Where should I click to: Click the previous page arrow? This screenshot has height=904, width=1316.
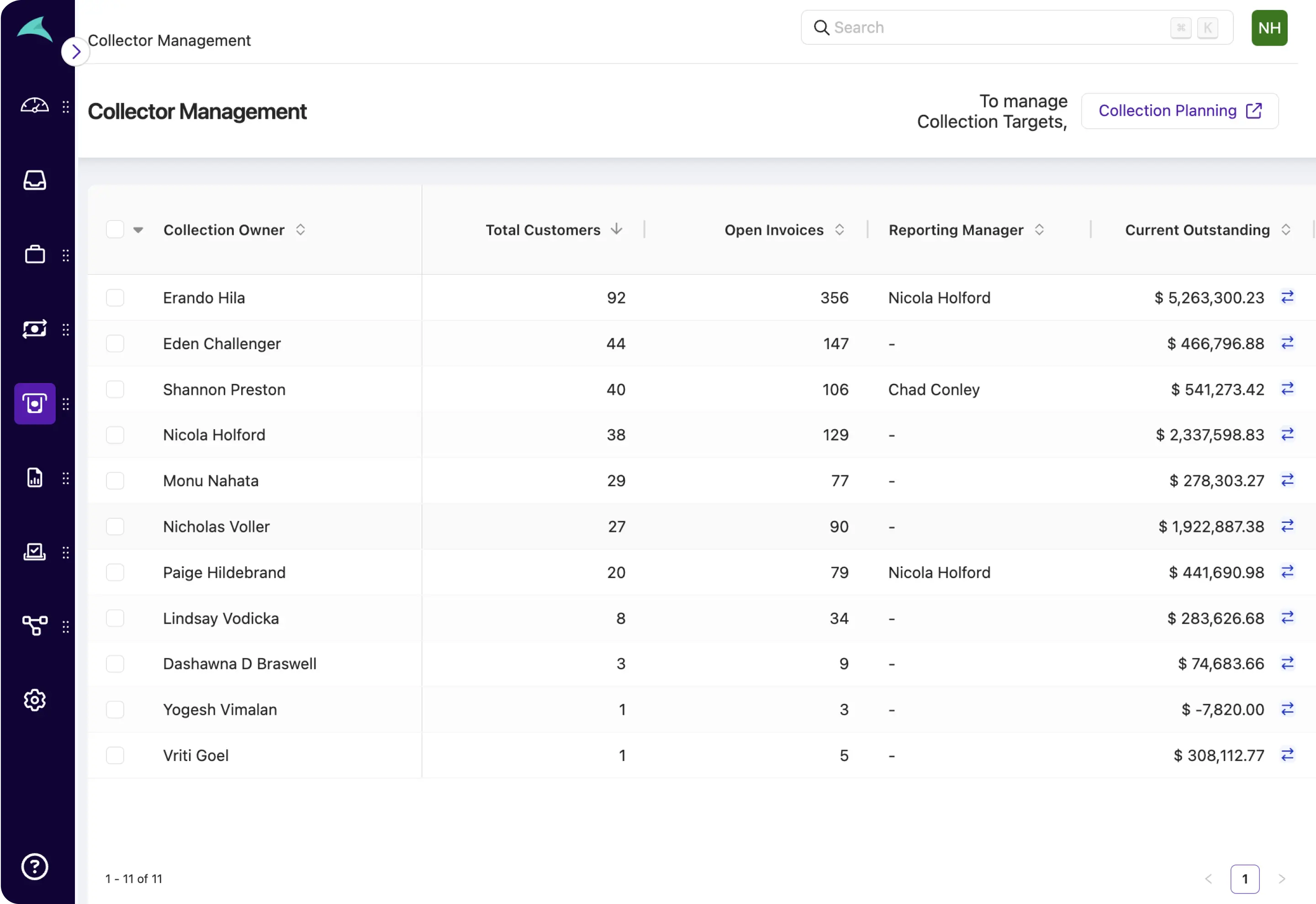click(1208, 878)
